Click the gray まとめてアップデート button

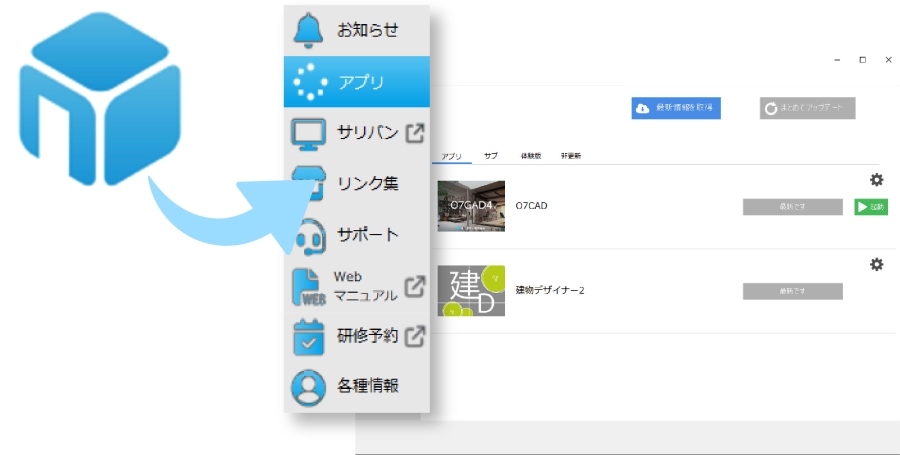[x=807, y=108]
